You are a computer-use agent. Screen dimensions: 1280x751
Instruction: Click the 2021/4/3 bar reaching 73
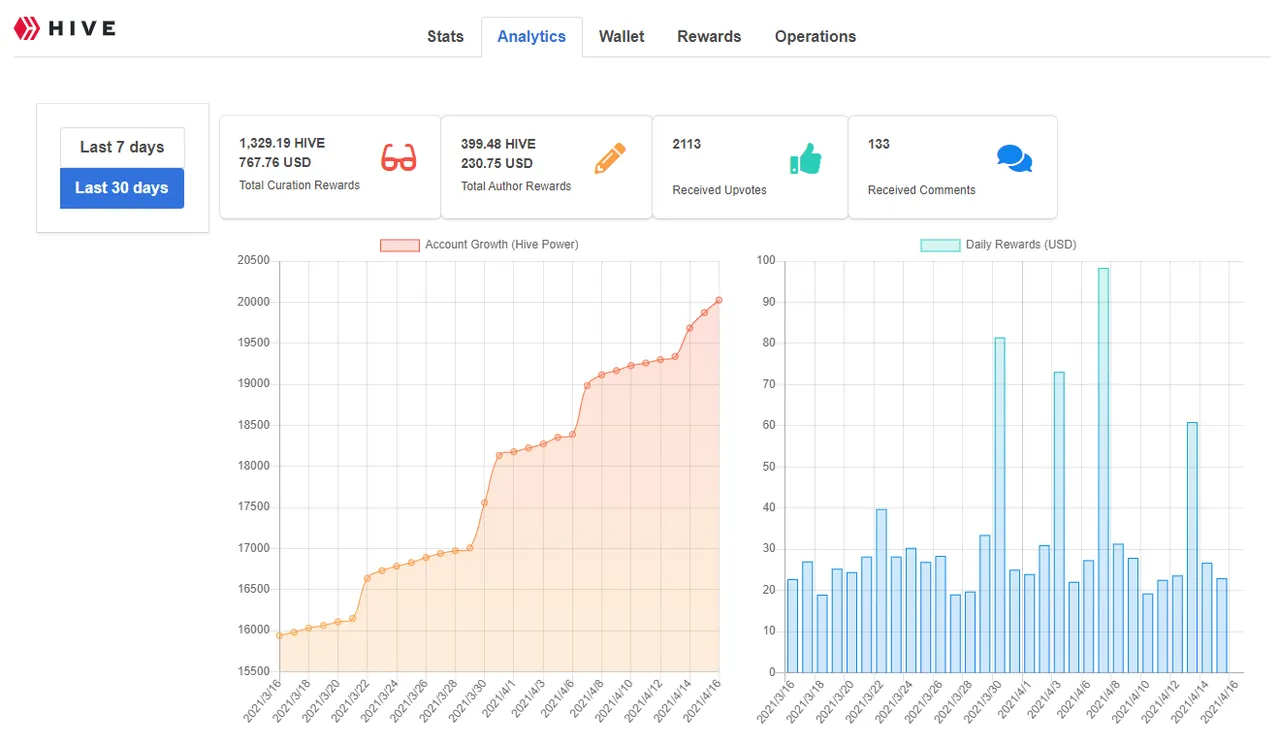1058,522
